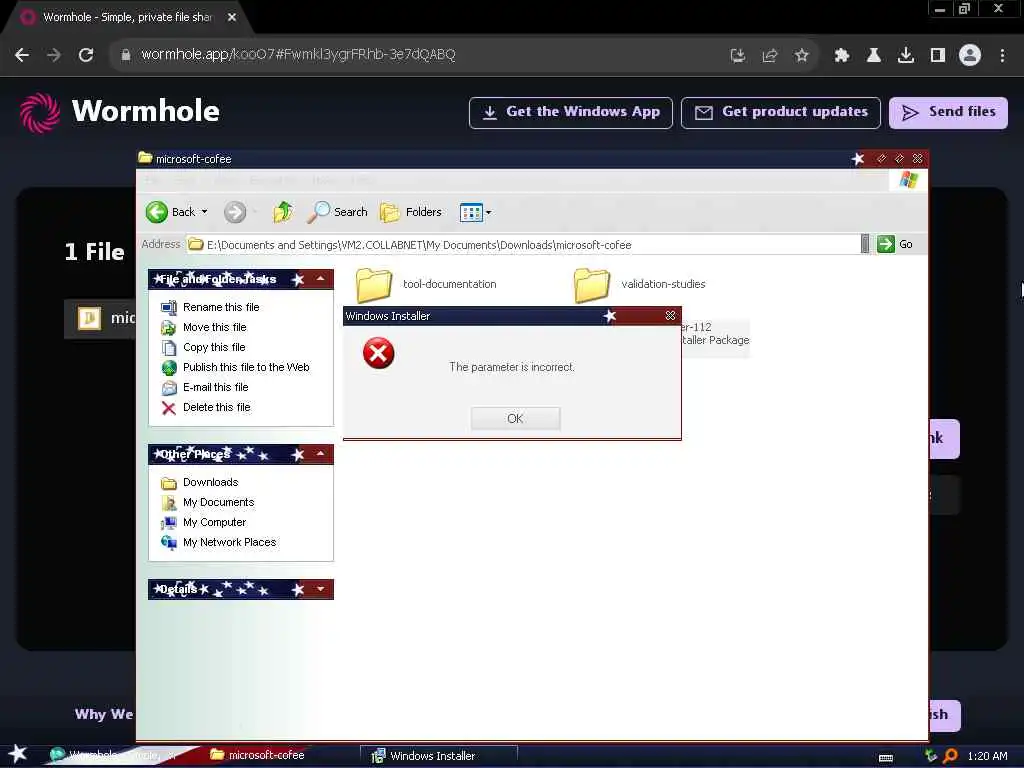Click Rename this file task
The height and width of the screenshot is (768, 1024).
[210, 307]
